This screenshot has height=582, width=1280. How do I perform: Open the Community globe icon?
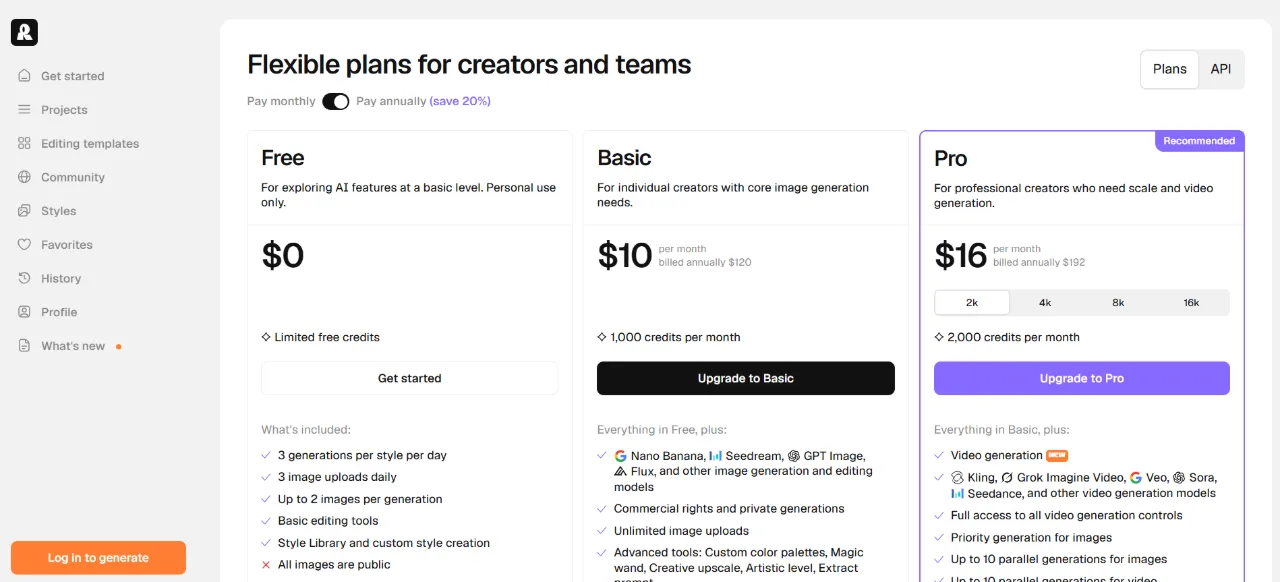pos(24,177)
